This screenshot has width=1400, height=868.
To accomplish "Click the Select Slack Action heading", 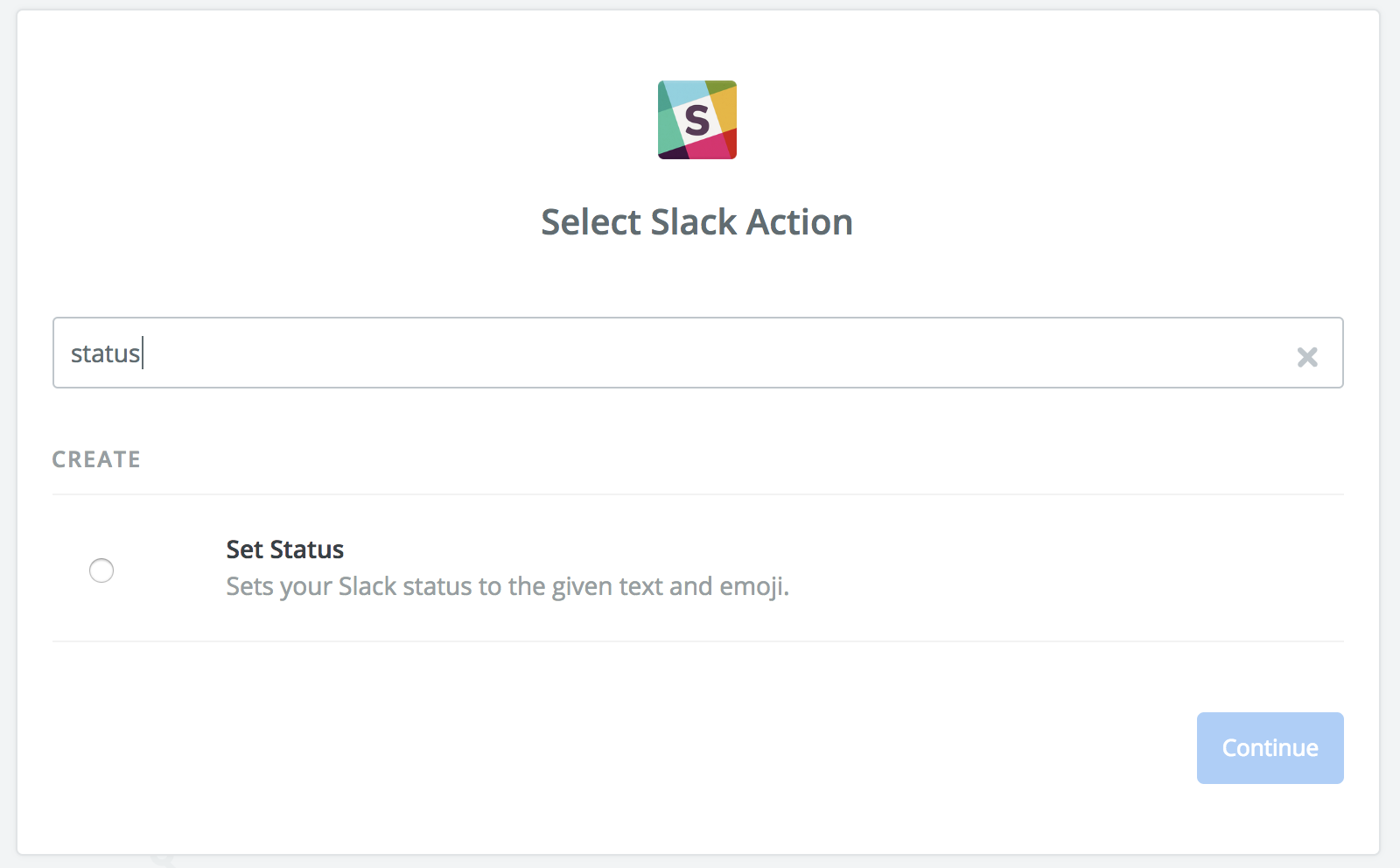I will tap(696, 222).
